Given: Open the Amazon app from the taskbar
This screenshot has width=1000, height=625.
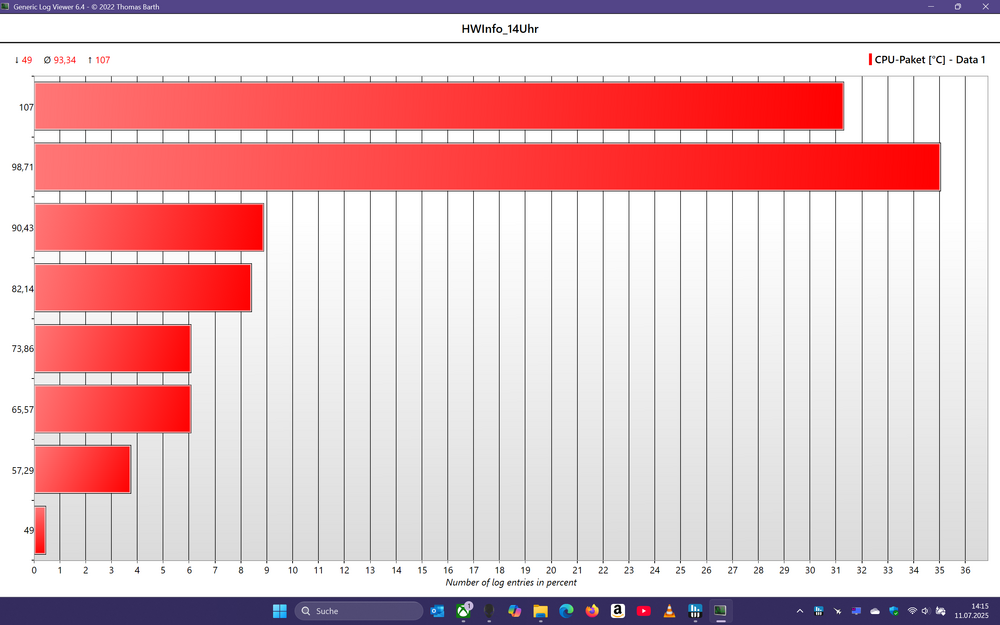Looking at the screenshot, I should 617,611.
